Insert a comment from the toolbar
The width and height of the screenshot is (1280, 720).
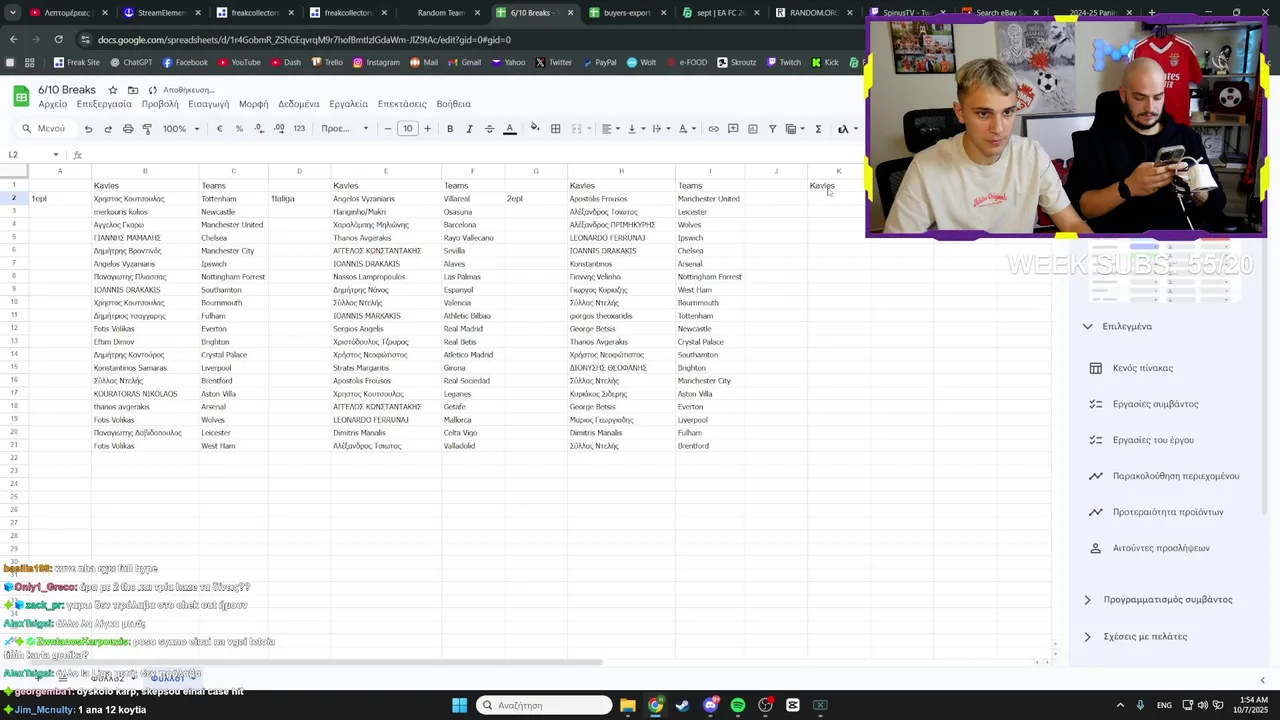pos(733,129)
